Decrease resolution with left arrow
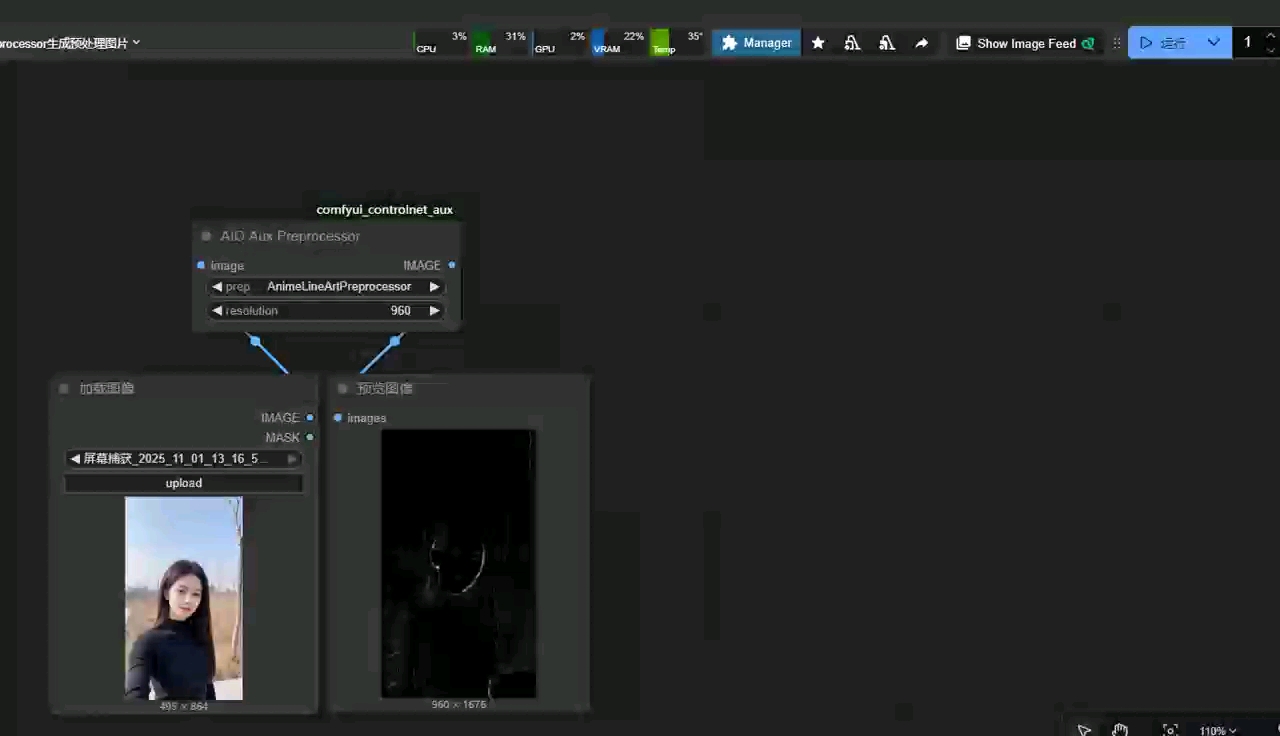Image resolution: width=1280 pixels, height=736 pixels. click(217, 311)
